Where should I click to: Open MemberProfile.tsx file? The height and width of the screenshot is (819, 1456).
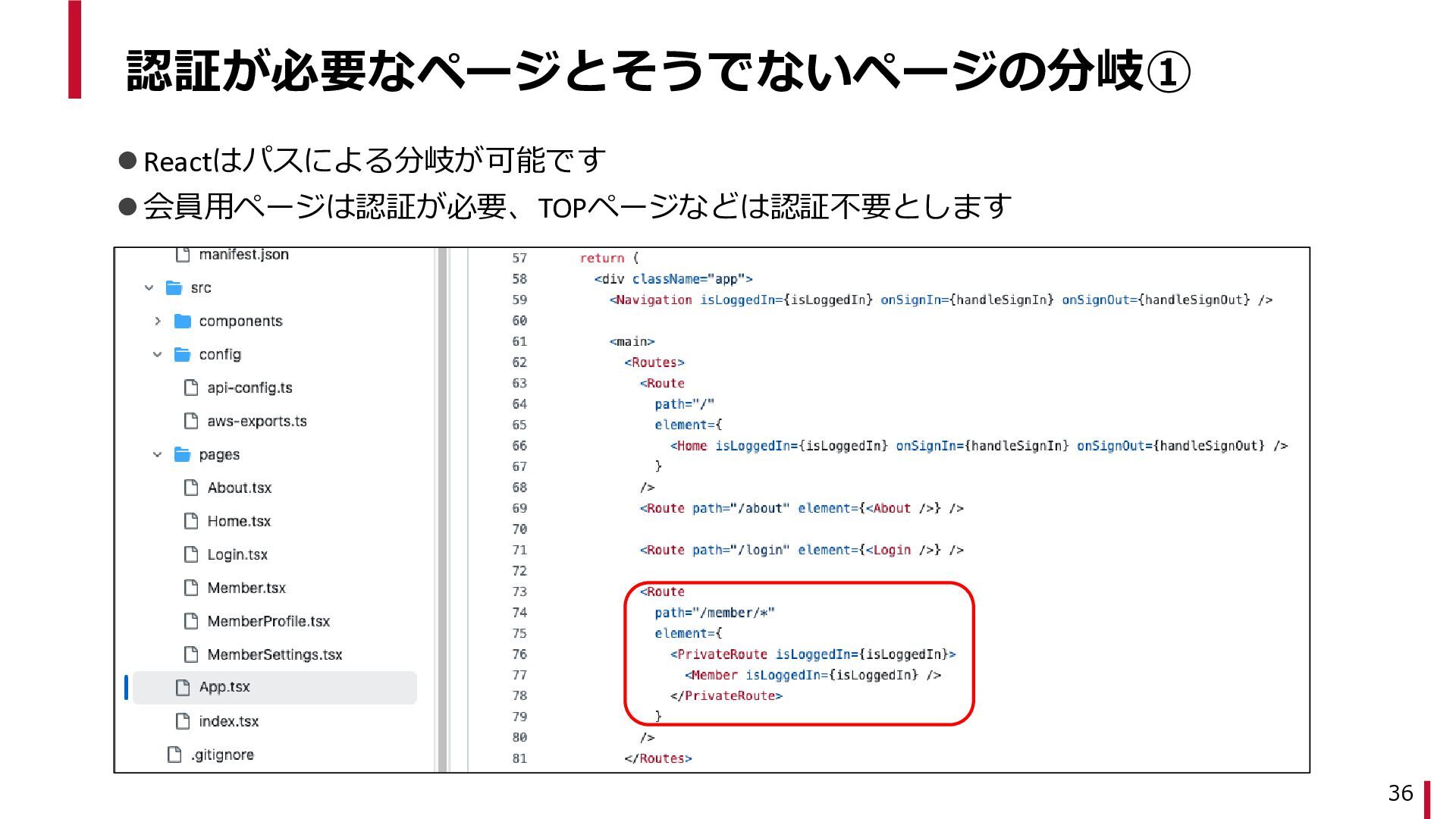tap(268, 622)
